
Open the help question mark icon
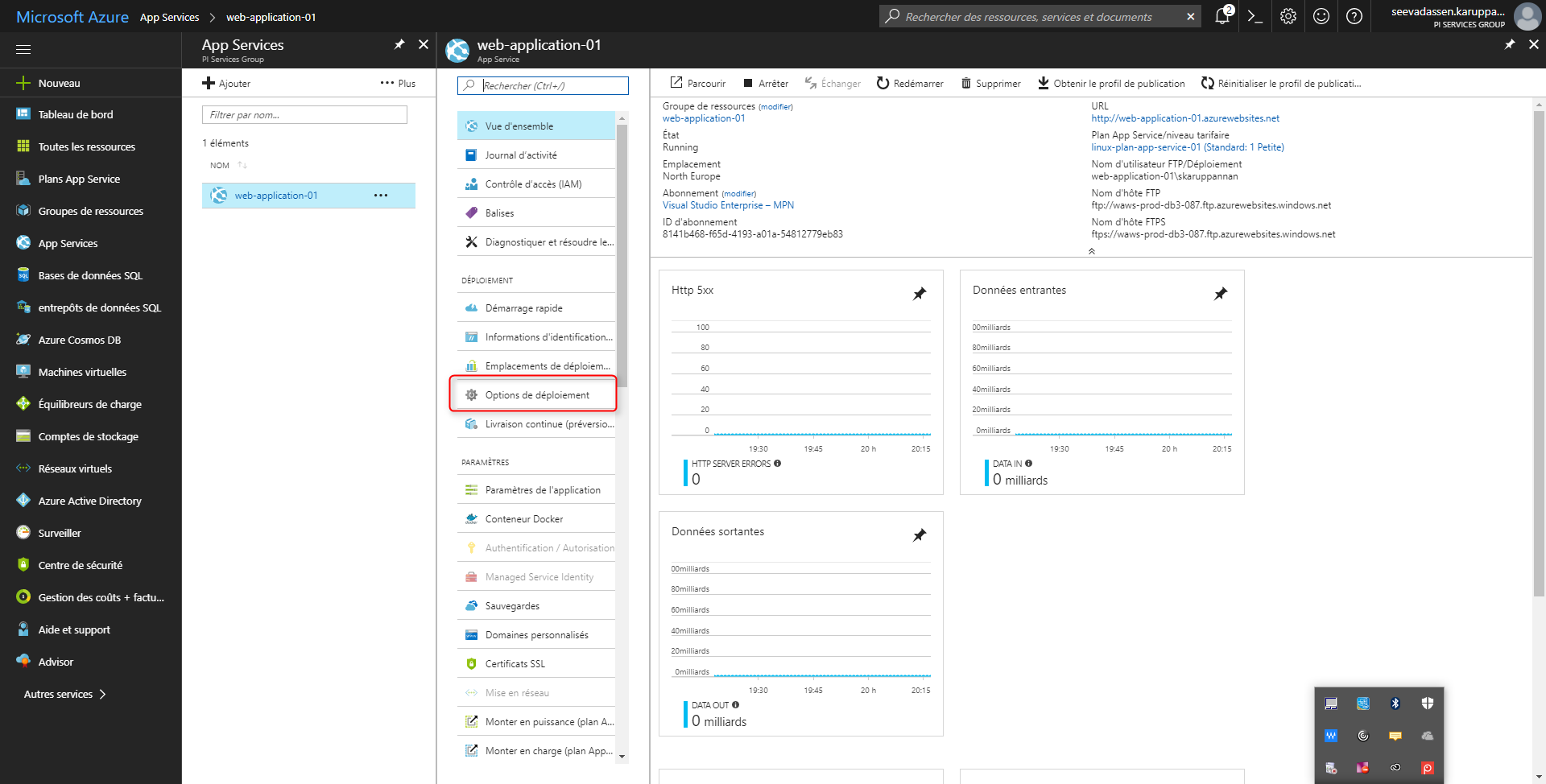(1354, 16)
